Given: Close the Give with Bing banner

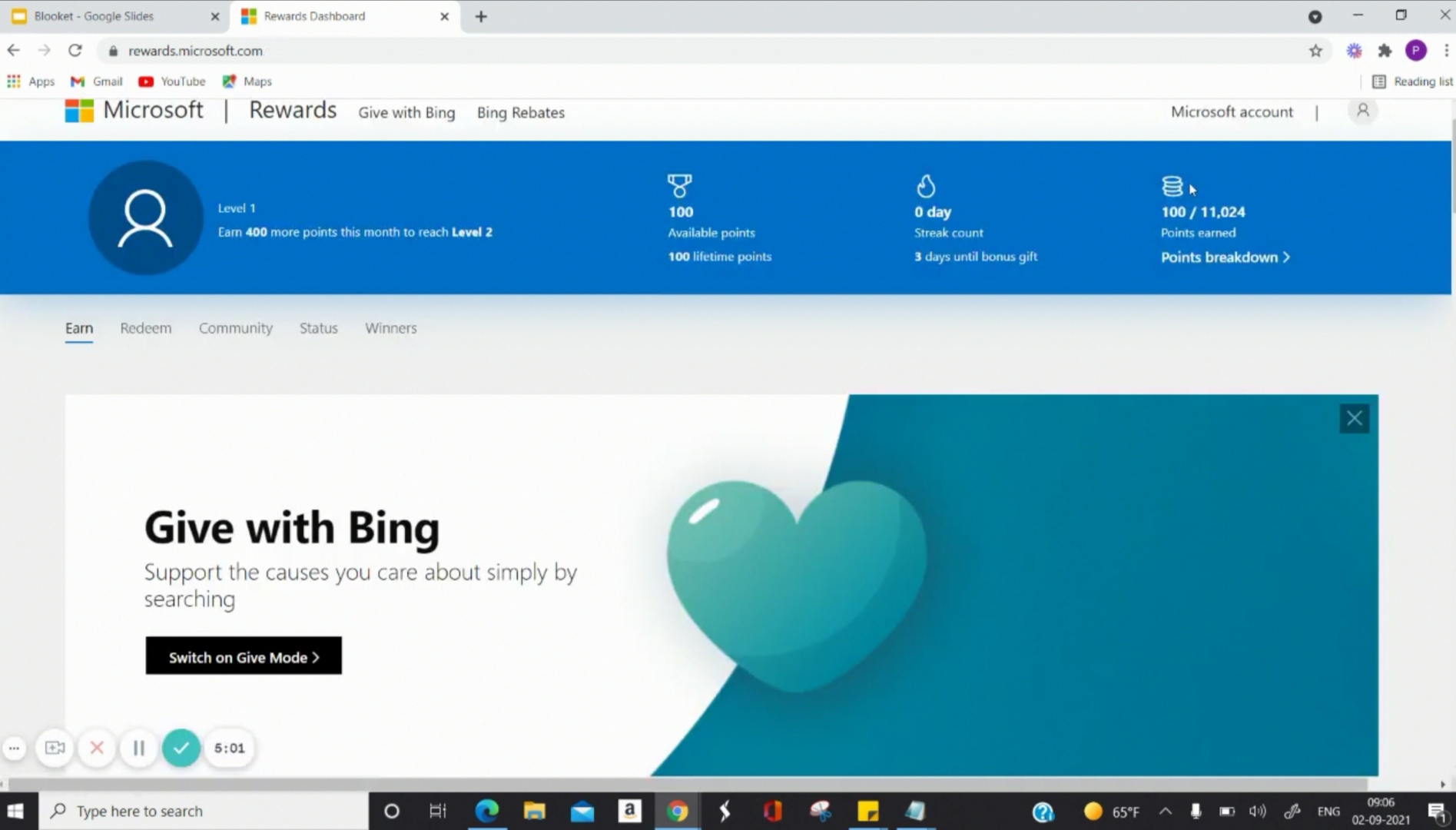Looking at the screenshot, I should (x=1354, y=419).
